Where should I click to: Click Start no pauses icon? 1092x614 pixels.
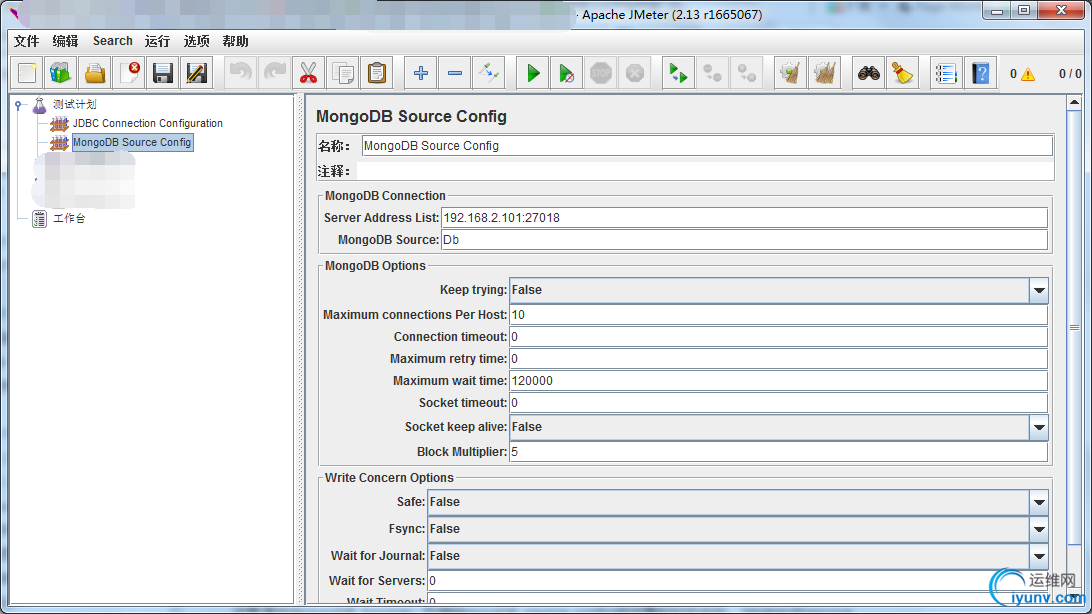[567, 73]
